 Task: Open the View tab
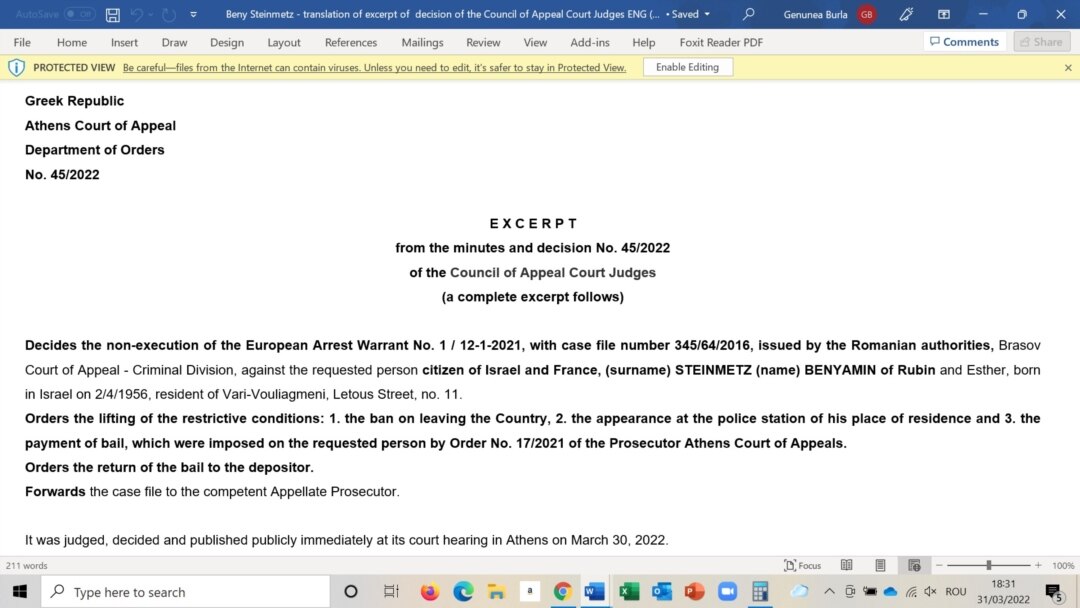point(535,42)
